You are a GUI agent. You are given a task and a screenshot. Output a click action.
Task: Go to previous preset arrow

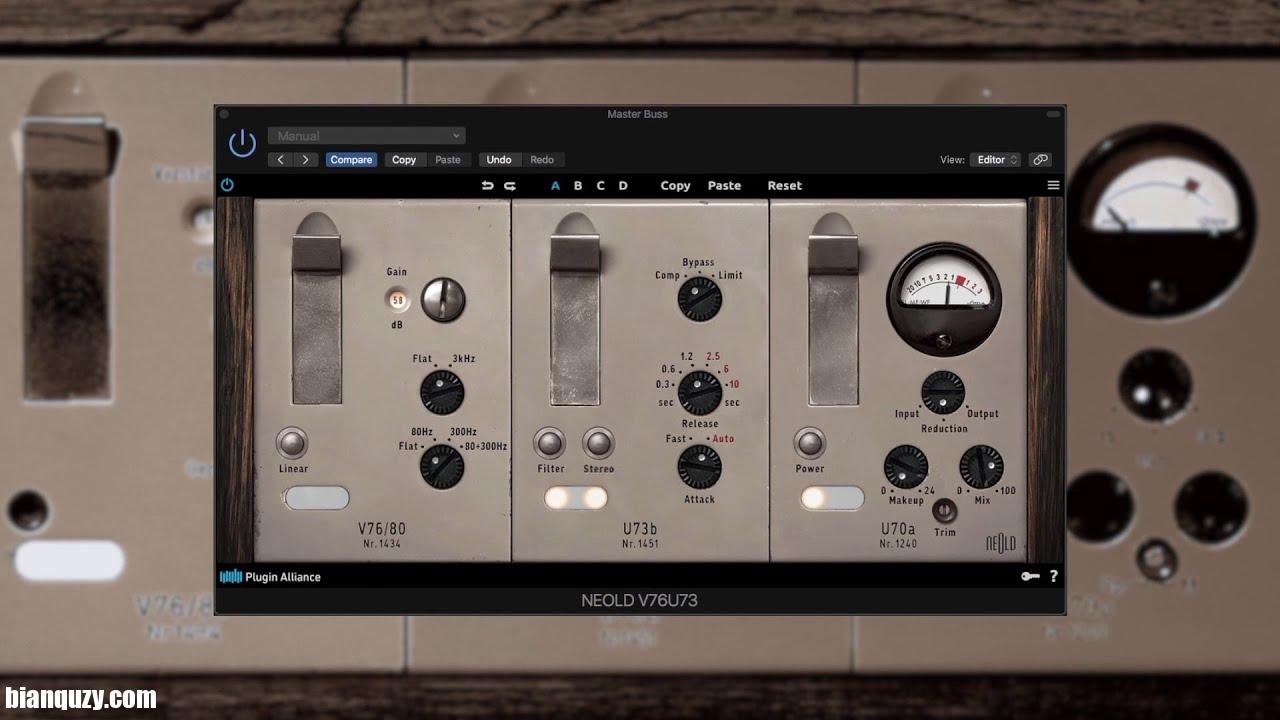pos(281,160)
